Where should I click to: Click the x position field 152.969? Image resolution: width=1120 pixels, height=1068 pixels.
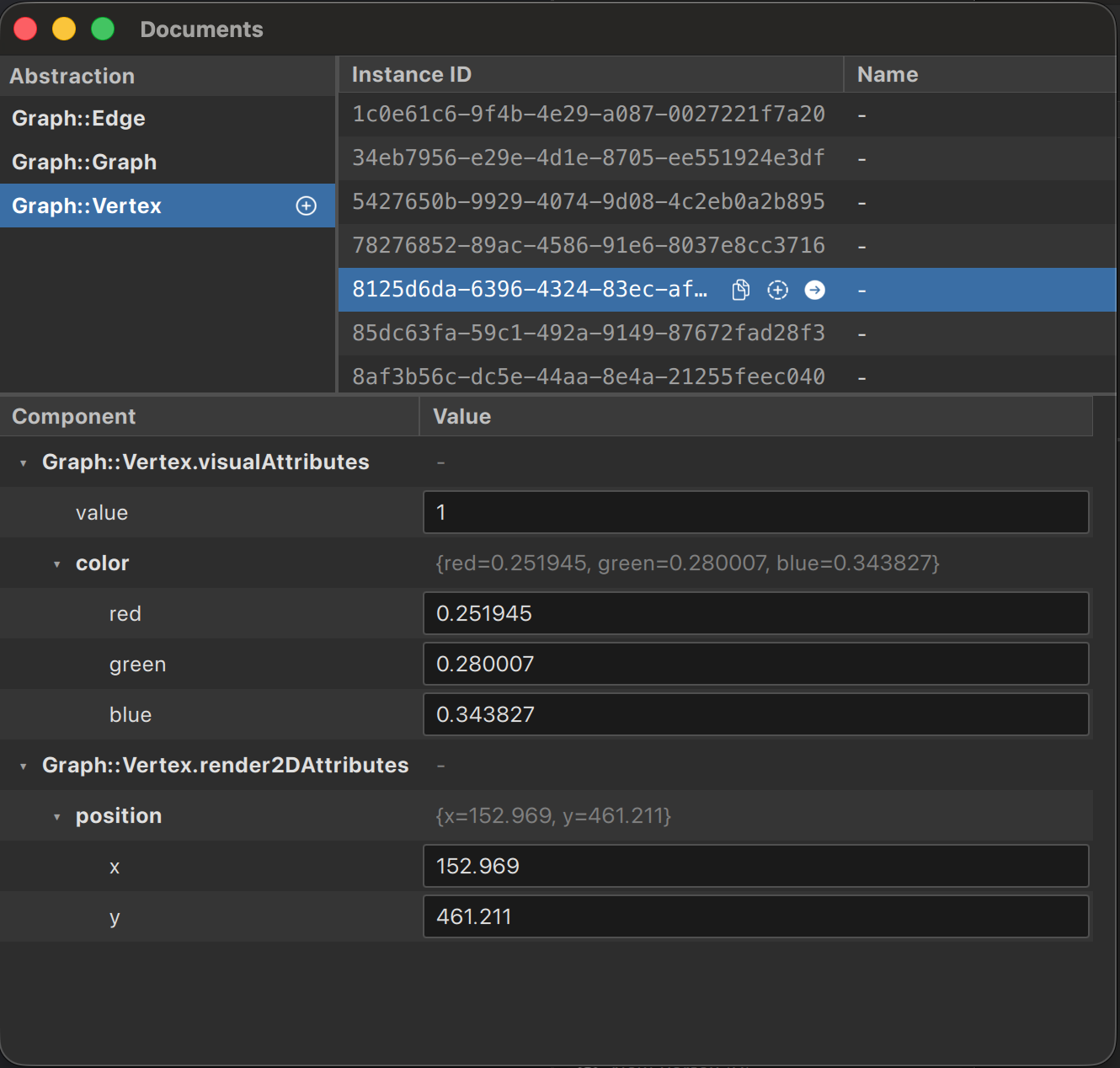point(755,866)
